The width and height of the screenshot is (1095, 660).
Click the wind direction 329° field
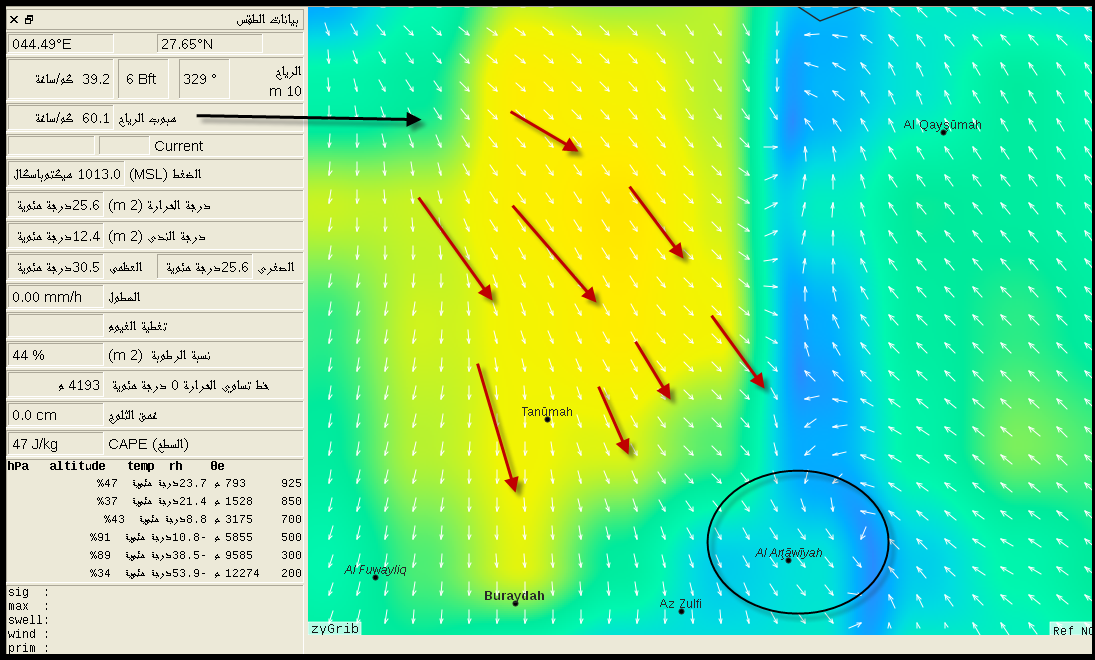point(204,79)
